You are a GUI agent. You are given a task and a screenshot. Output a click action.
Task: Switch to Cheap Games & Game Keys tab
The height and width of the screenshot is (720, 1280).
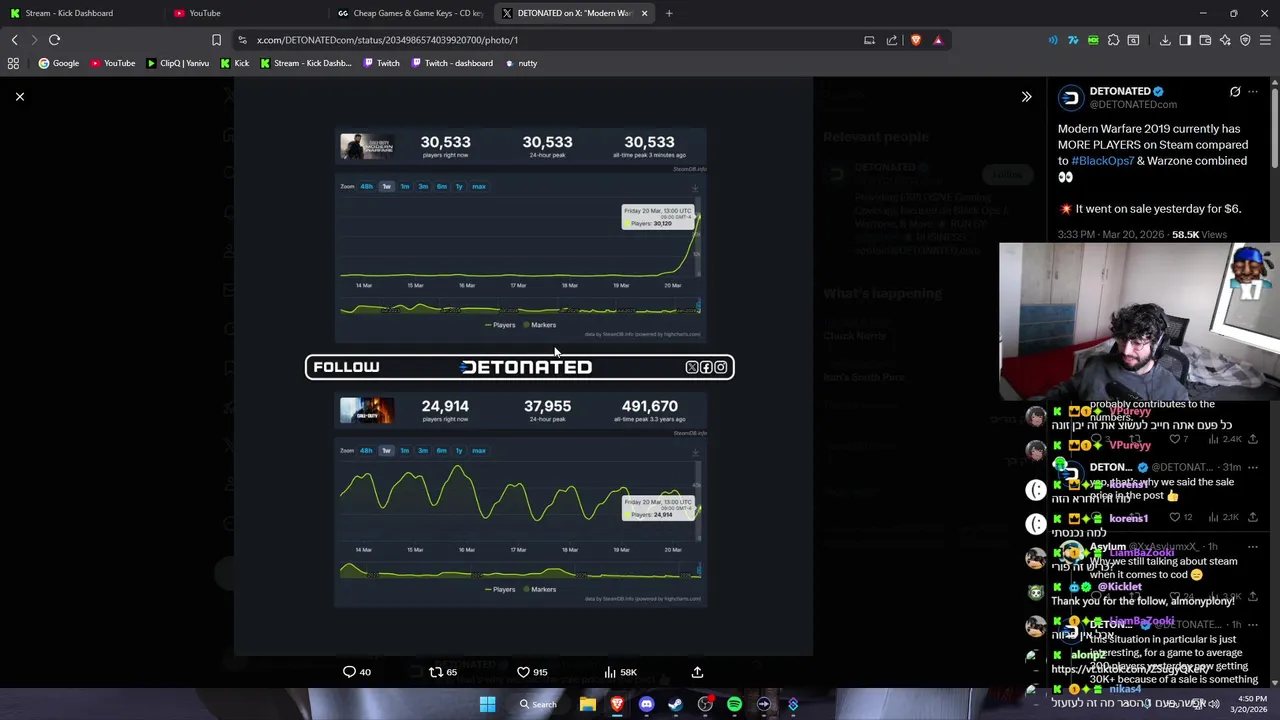(410, 13)
